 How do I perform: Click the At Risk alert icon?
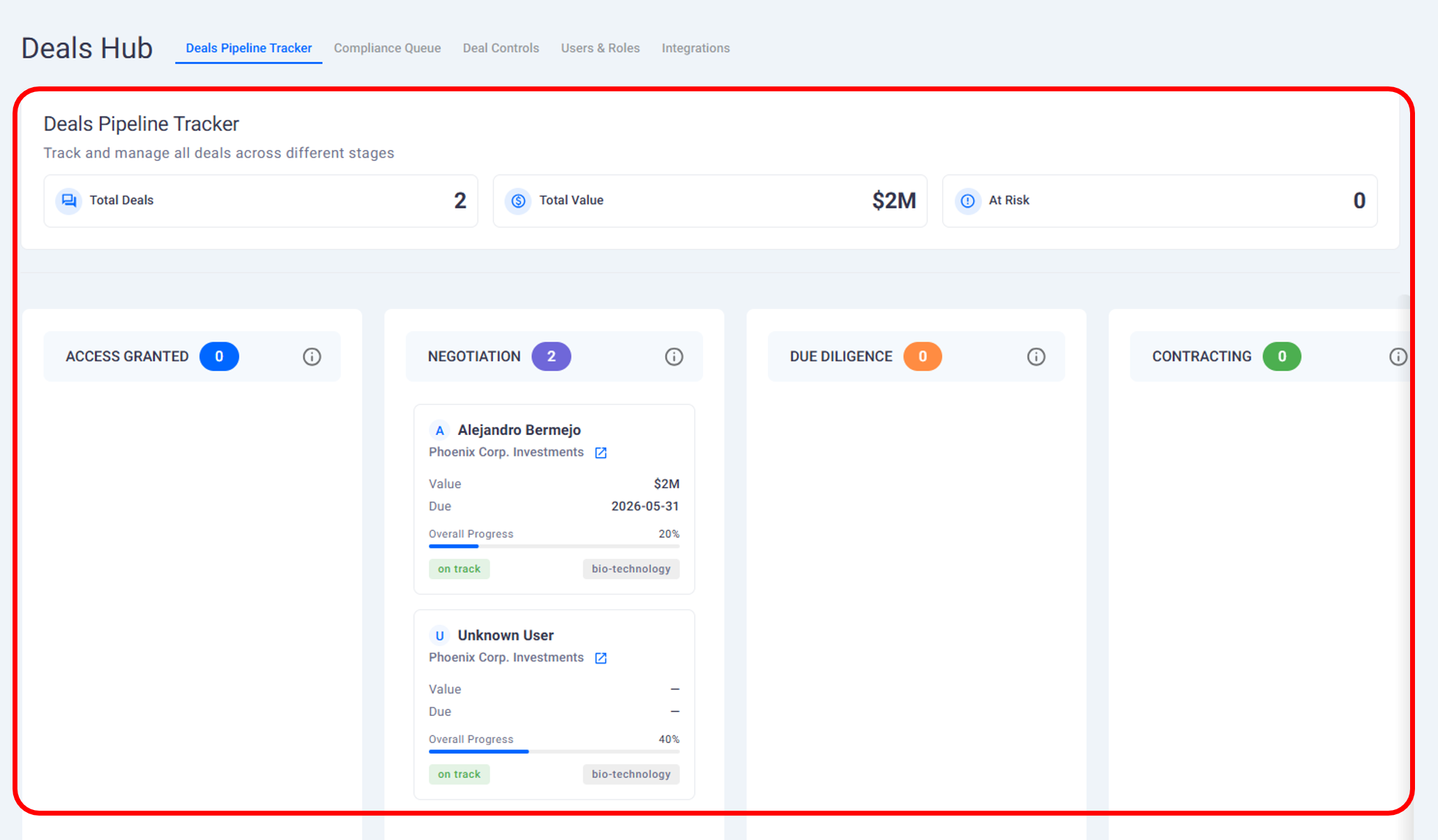click(x=967, y=201)
